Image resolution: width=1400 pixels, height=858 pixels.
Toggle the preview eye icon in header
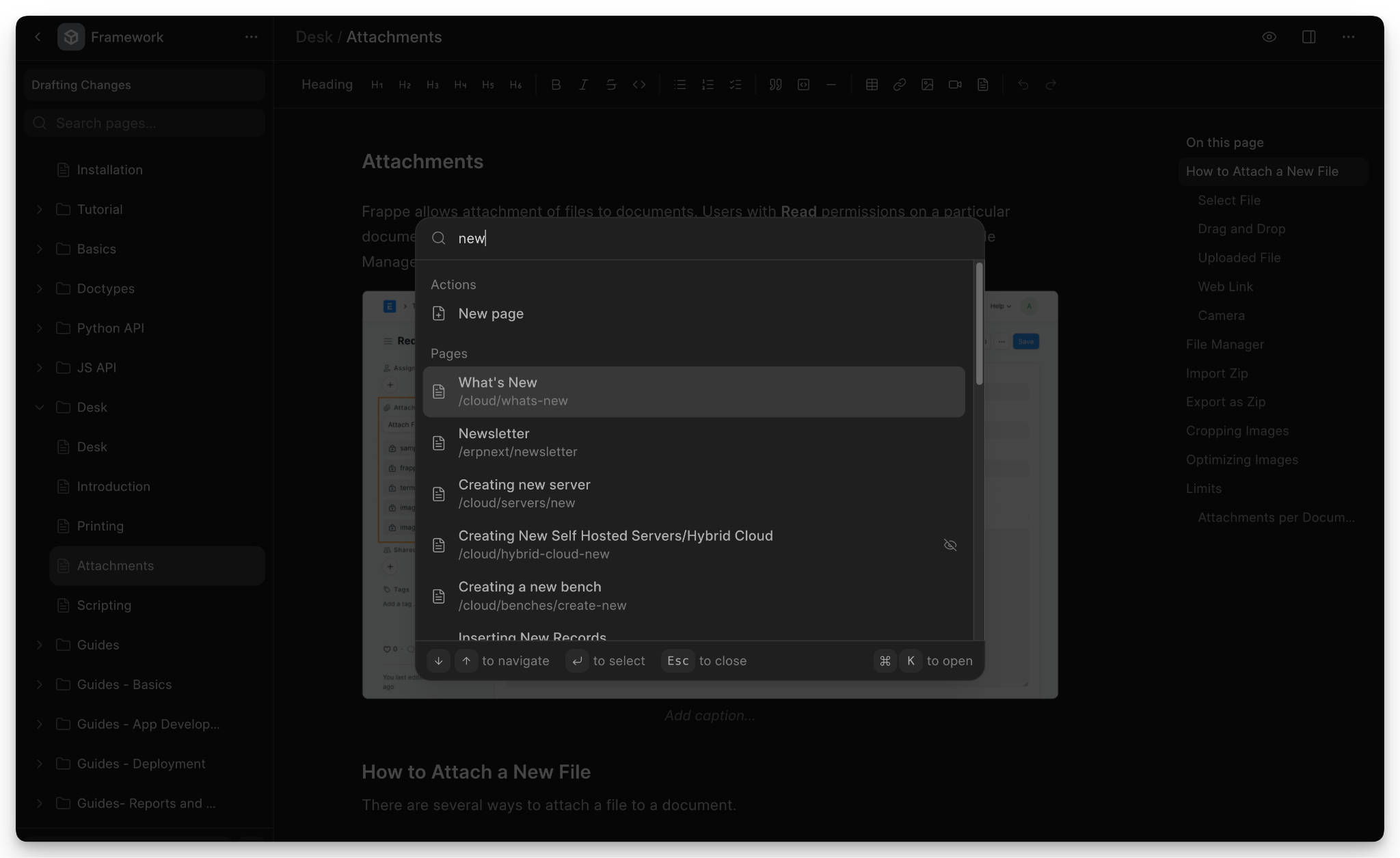tap(1269, 37)
